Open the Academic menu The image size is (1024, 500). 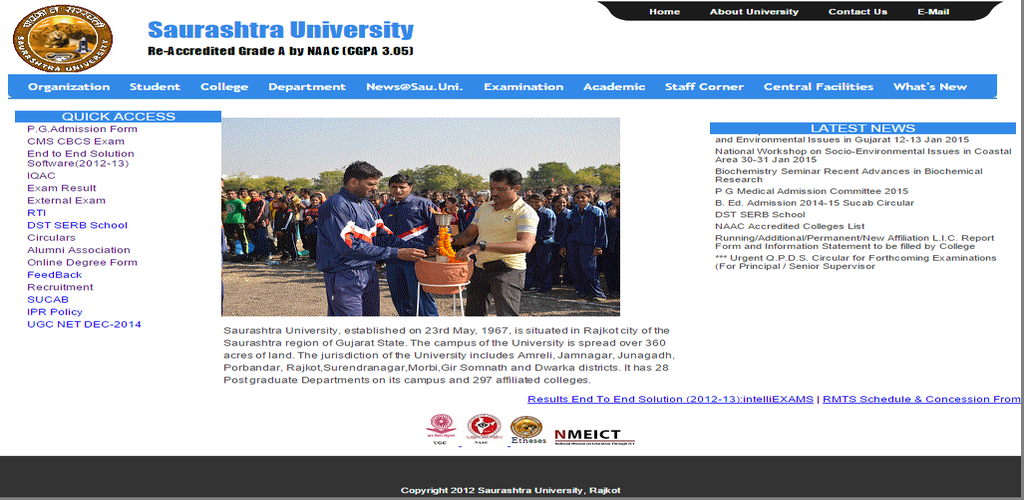[614, 87]
